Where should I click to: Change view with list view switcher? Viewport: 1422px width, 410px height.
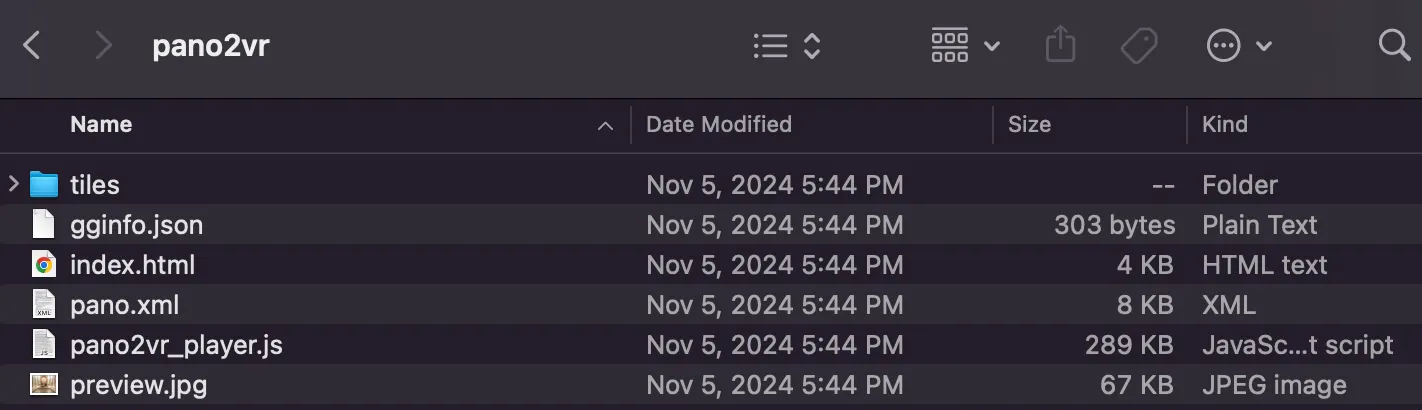[x=786, y=45]
